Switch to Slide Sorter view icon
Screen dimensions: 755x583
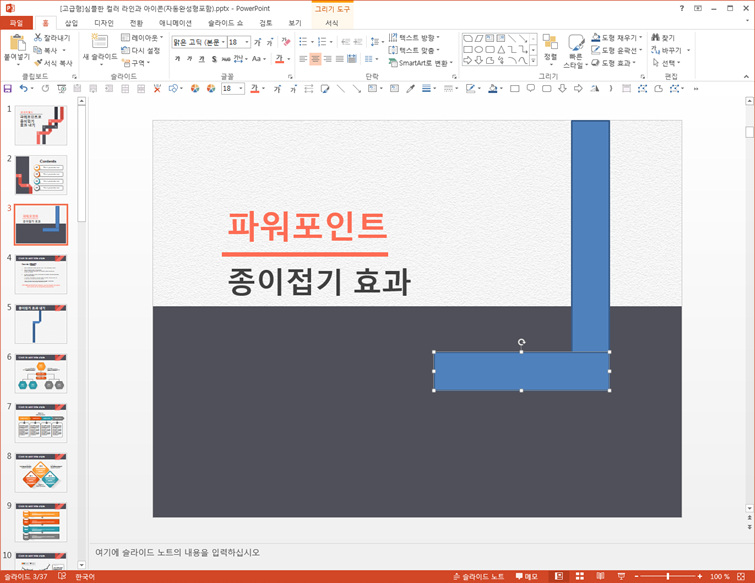pos(580,576)
